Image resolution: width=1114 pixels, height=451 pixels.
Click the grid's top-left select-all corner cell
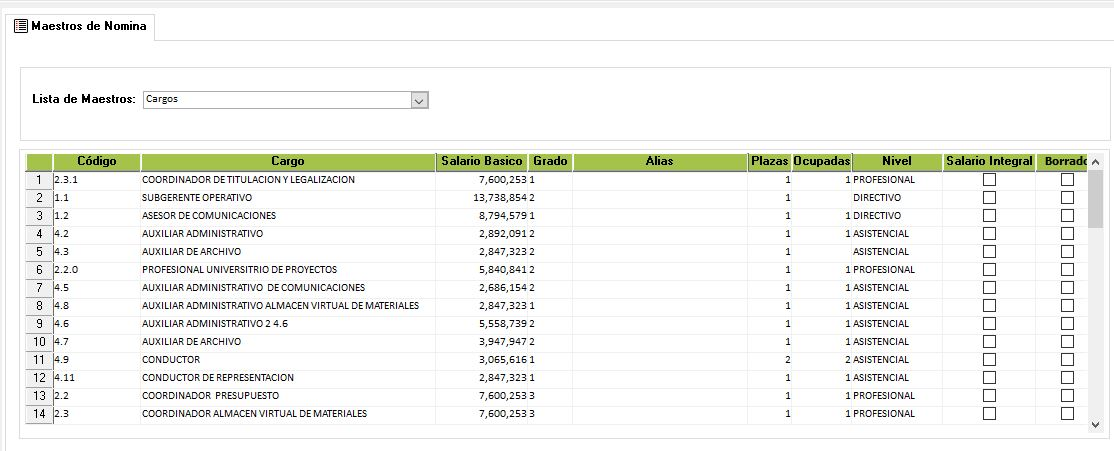[x=38, y=162]
